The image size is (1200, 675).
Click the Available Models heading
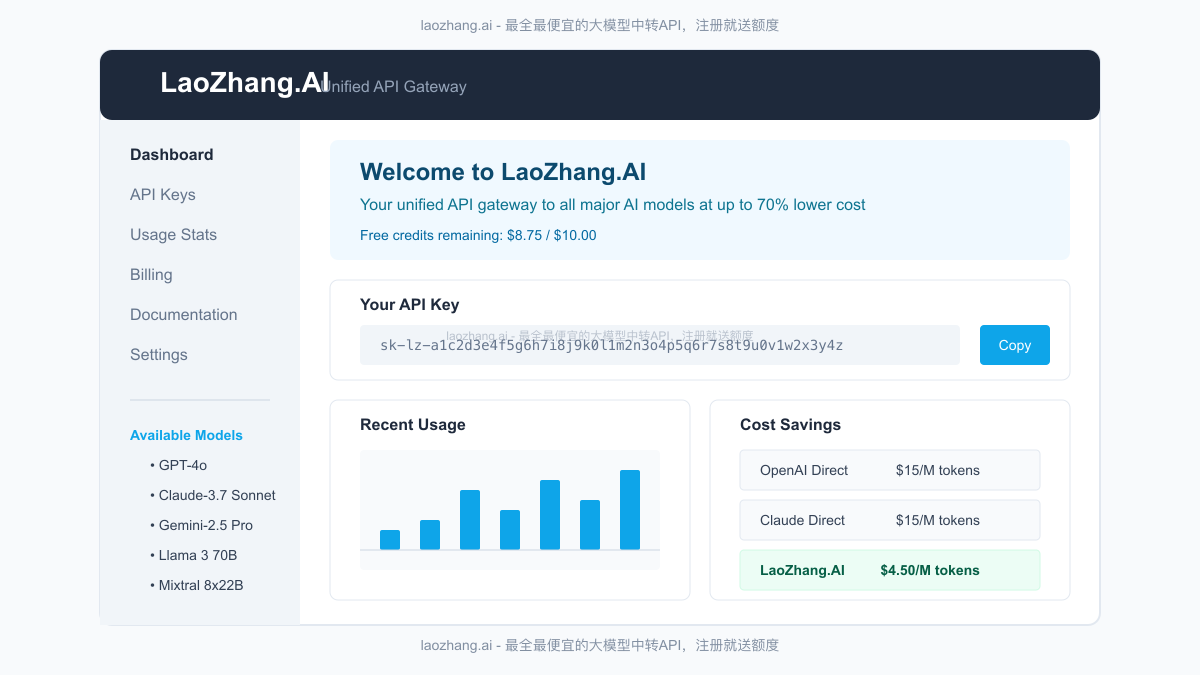tap(186, 435)
